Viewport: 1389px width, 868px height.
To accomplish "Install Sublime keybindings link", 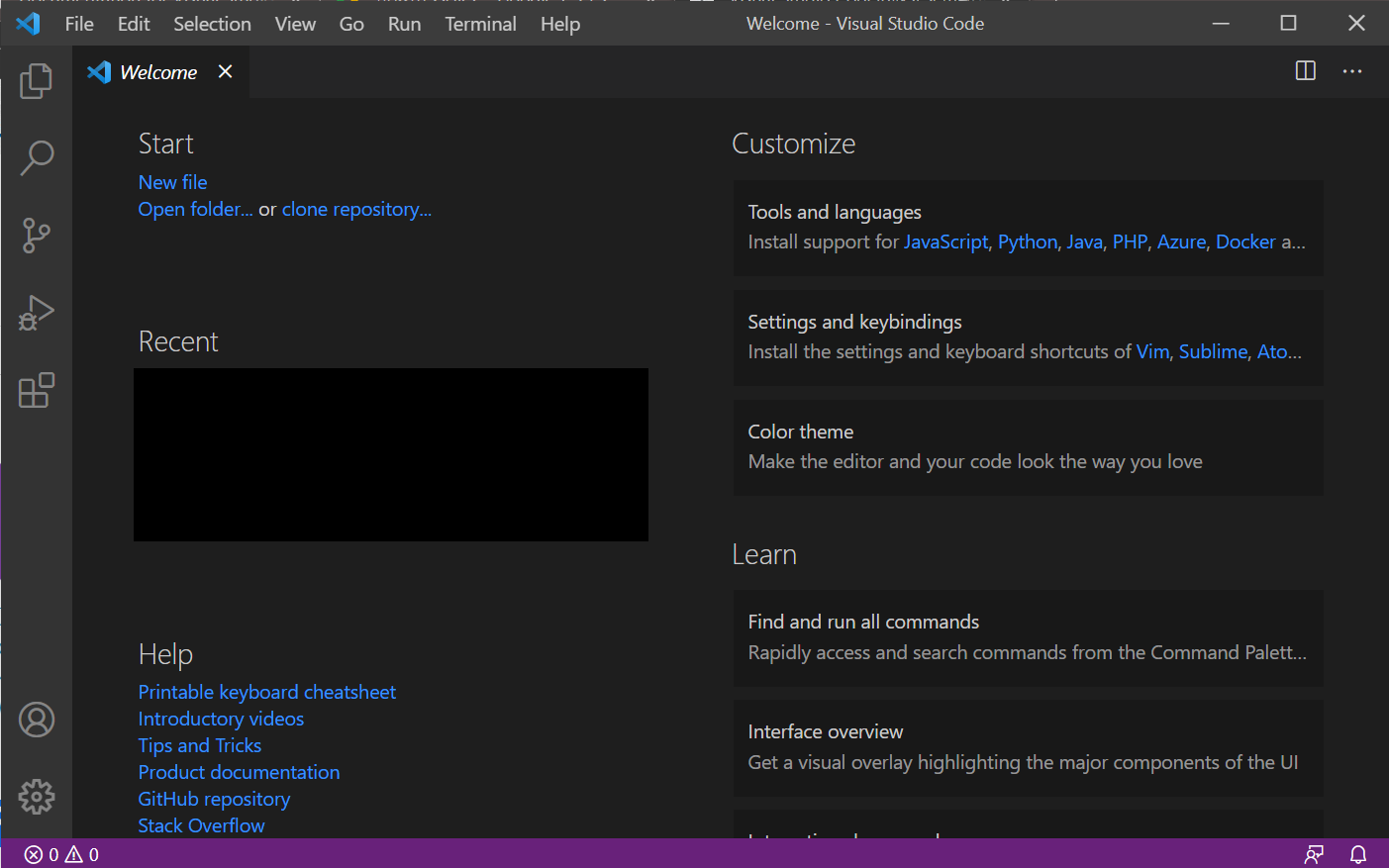I will click(x=1213, y=351).
